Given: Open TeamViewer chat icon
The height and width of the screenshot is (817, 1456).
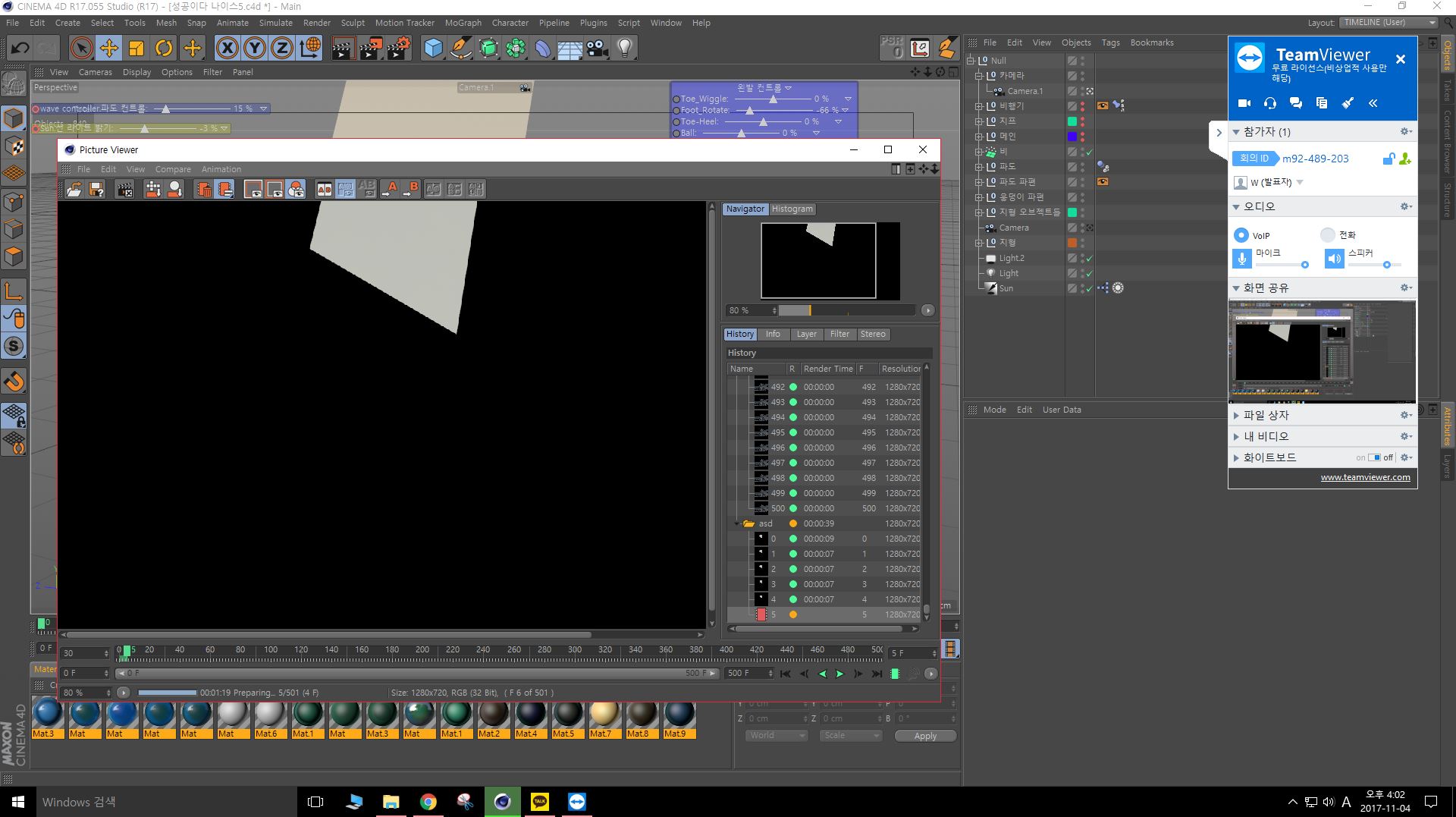Looking at the screenshot, I should [x=1296, y=103].
